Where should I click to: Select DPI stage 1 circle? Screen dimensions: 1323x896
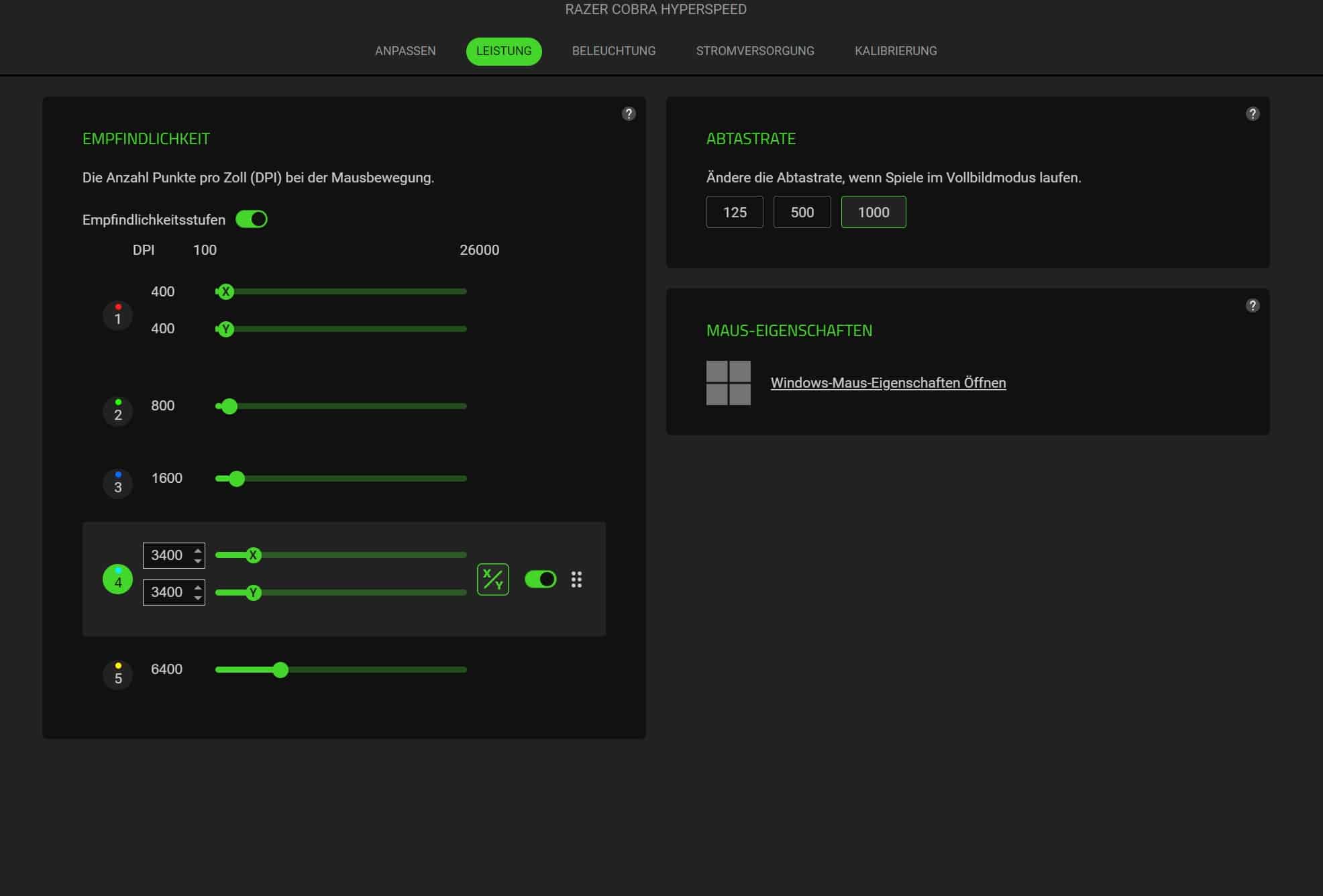(x=117, y=315)
